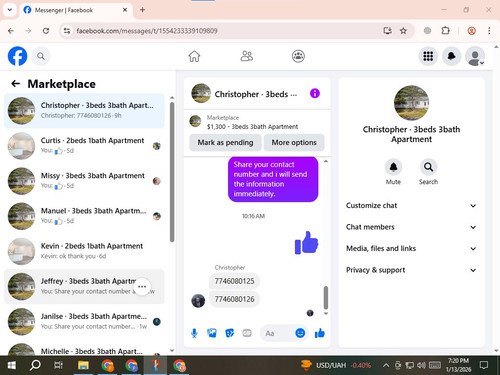Open Windows Start menu
500x375 pixels.
click(11, 365)
